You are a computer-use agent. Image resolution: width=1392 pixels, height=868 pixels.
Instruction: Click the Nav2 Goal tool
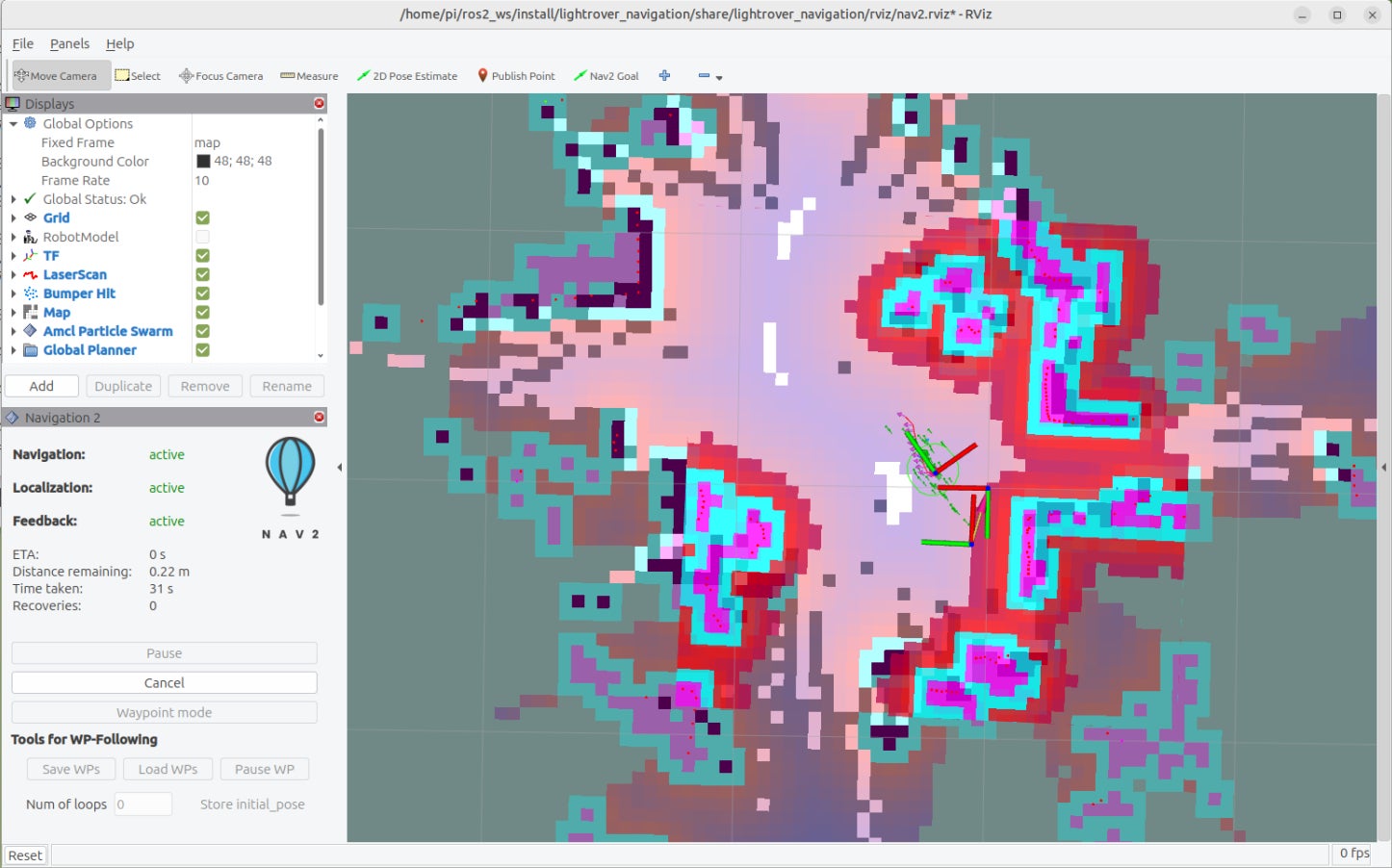point(606,76)
